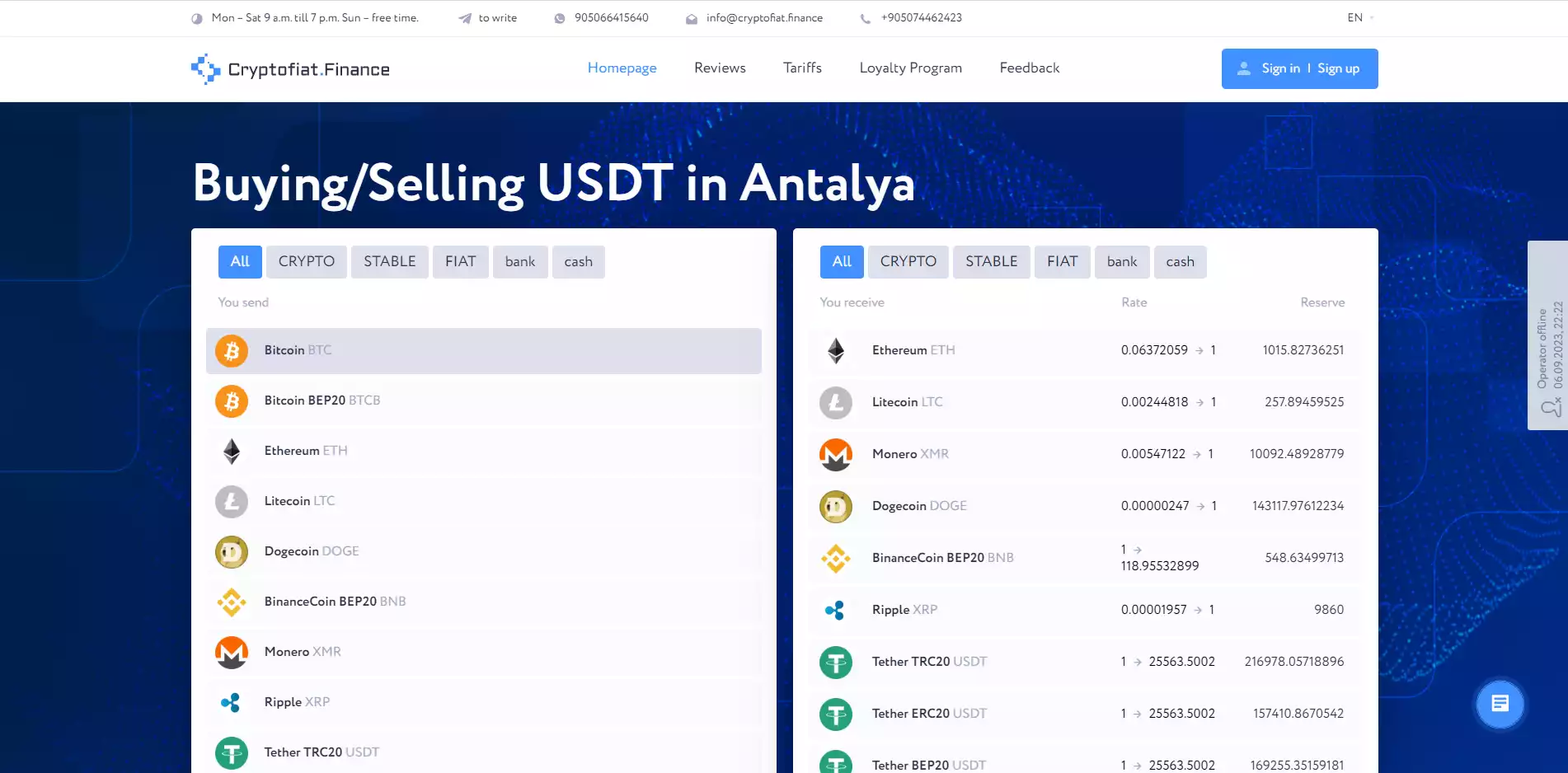Click the Litecoin icon in receive list
This screenshot has height=773, width=1568.
pyautogui.click(x=836, y=403)
